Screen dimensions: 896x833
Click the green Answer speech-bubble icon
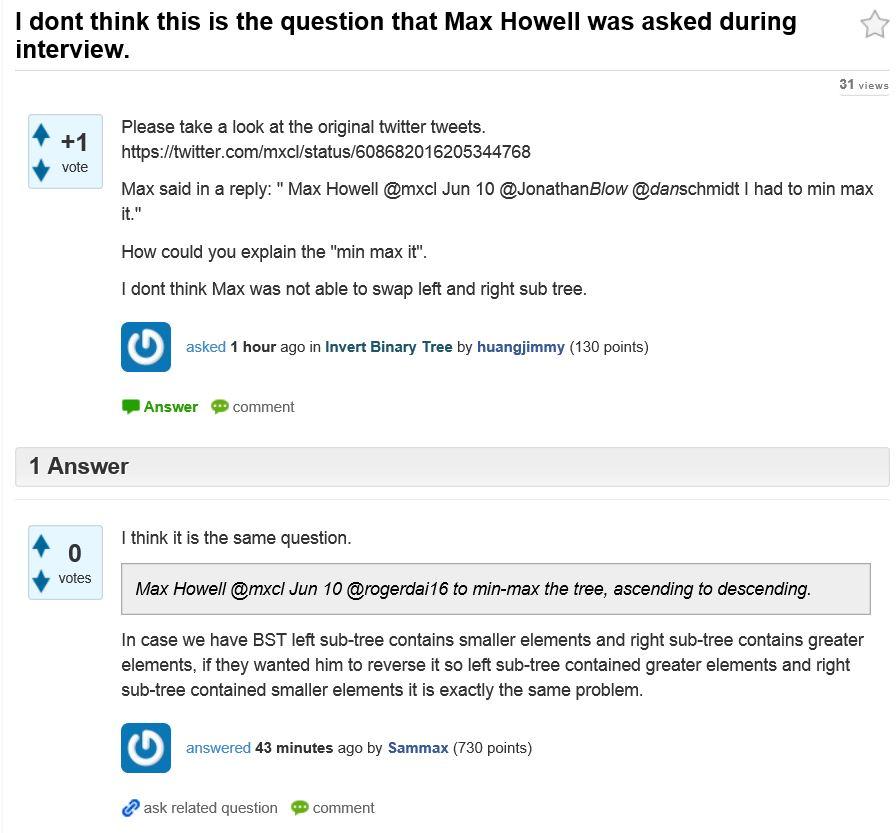tap(131, 406)
